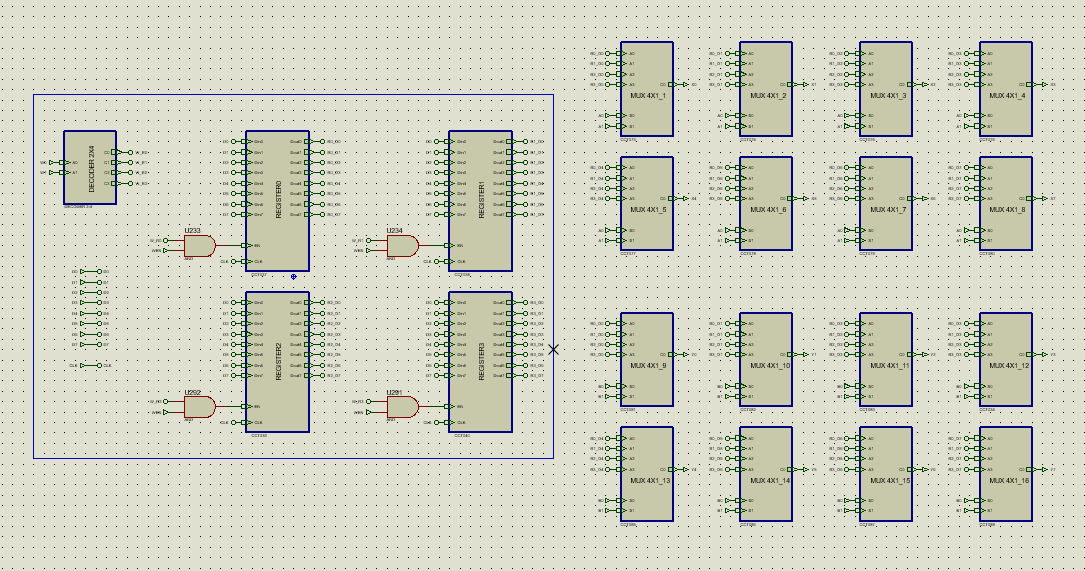Click the D7 terminal in the standalone terminal list
Screen dimensions: 1085x571
pos(91,345)
